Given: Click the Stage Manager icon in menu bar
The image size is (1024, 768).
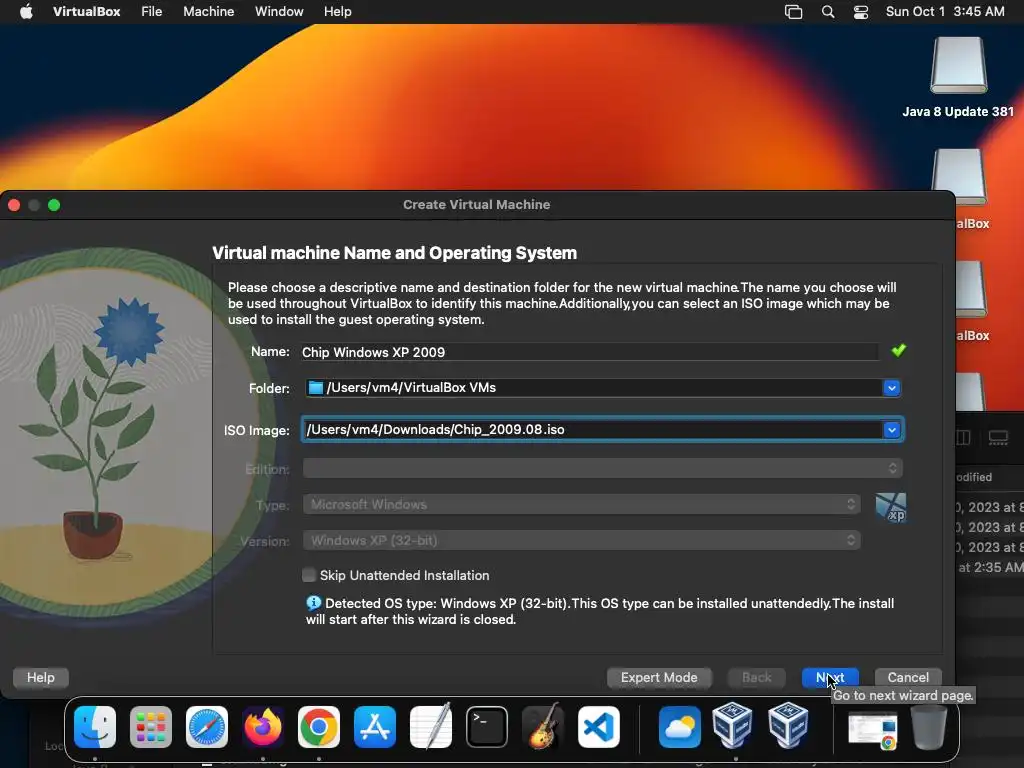Looking at the screenshot, I should coord(793,12).
